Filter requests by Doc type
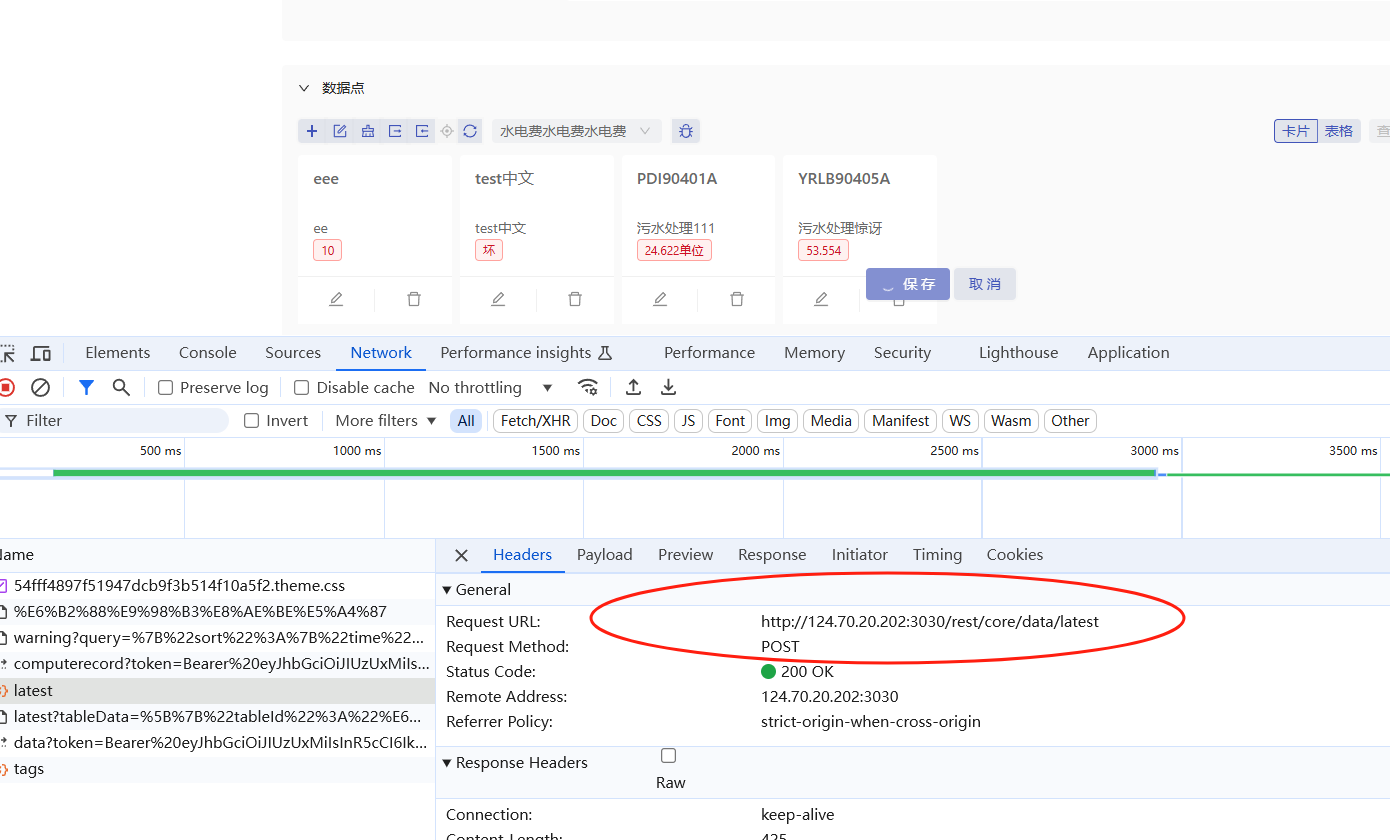This screenshot has width=1390, height=840. click(603, 421)
